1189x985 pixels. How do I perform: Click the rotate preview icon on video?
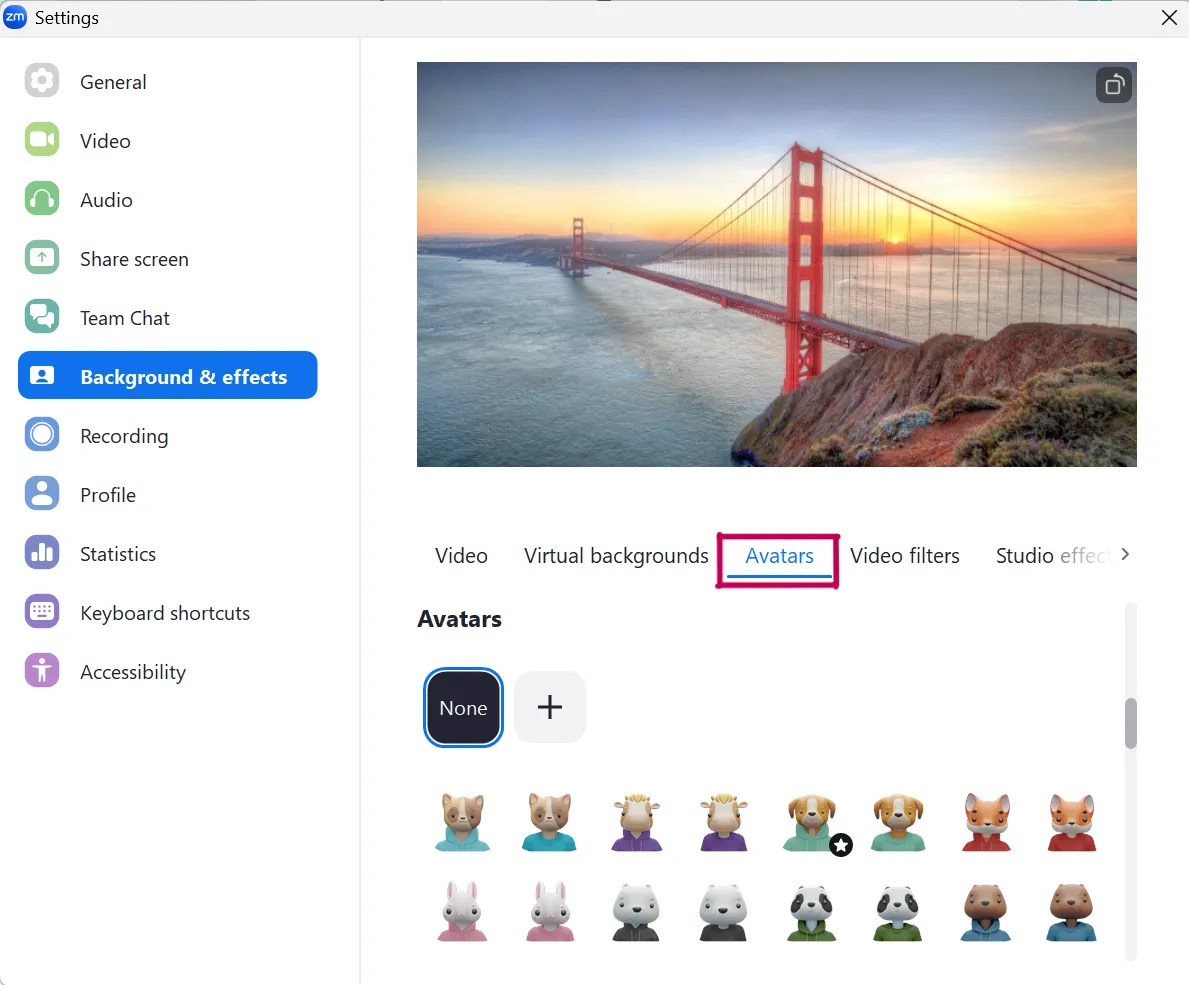[x=1113, y=86]
